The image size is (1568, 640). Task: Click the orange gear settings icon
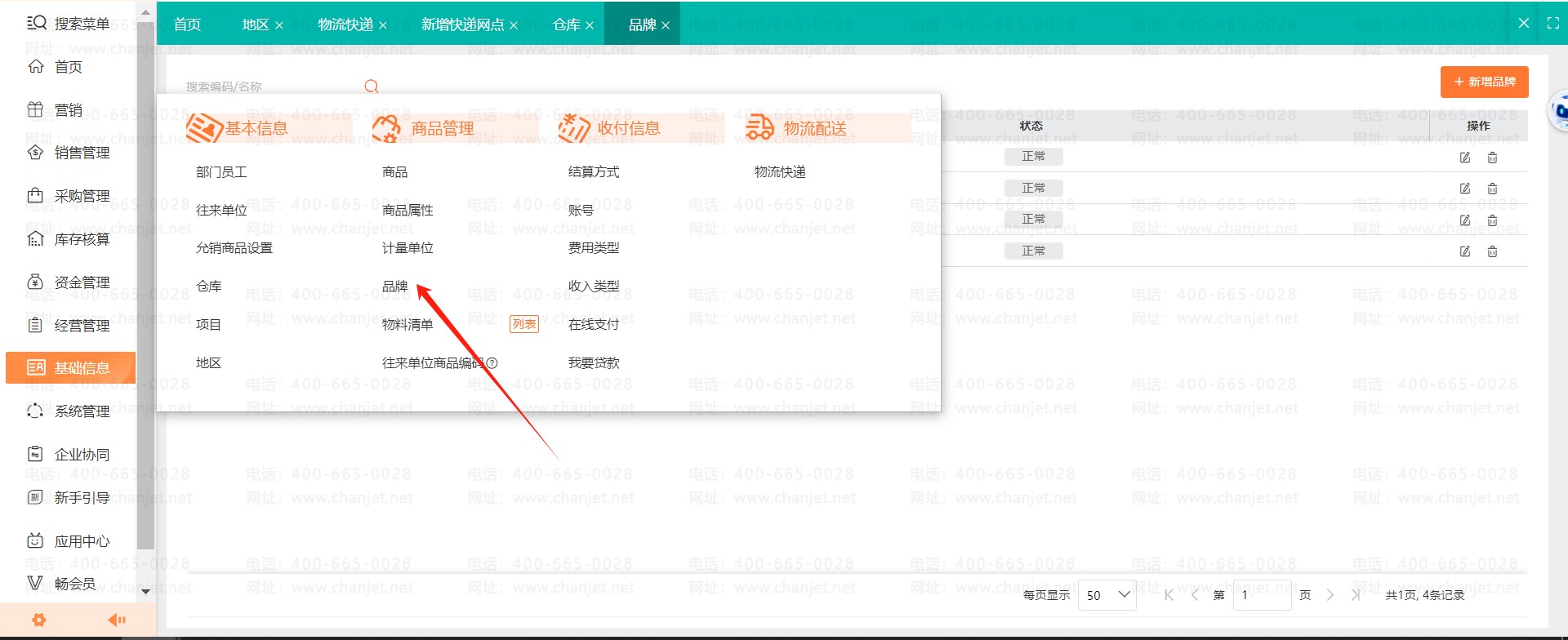[38, 620]
